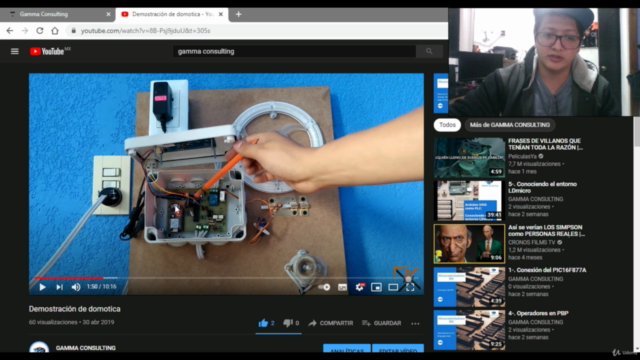This screenshot has height=360, width=640.
Task: Open the Operadores en PBP thumbnail
Action: click(x=469, y=330)
